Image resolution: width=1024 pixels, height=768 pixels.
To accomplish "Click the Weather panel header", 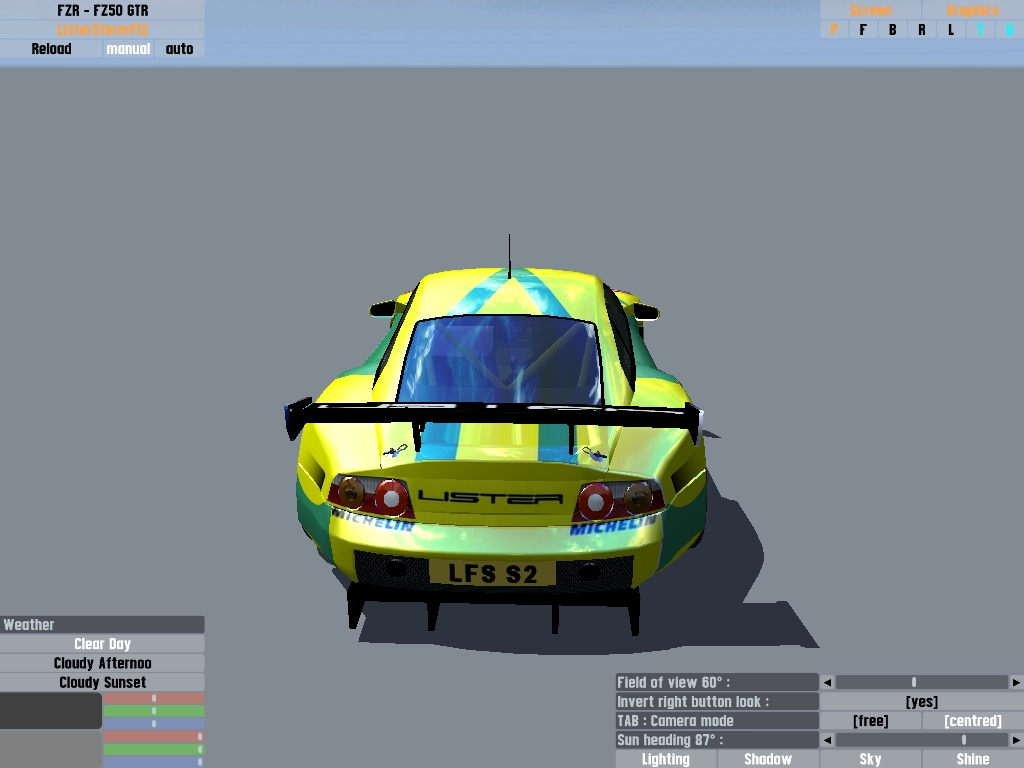I will pyautogui.click(x=103, y=624).
